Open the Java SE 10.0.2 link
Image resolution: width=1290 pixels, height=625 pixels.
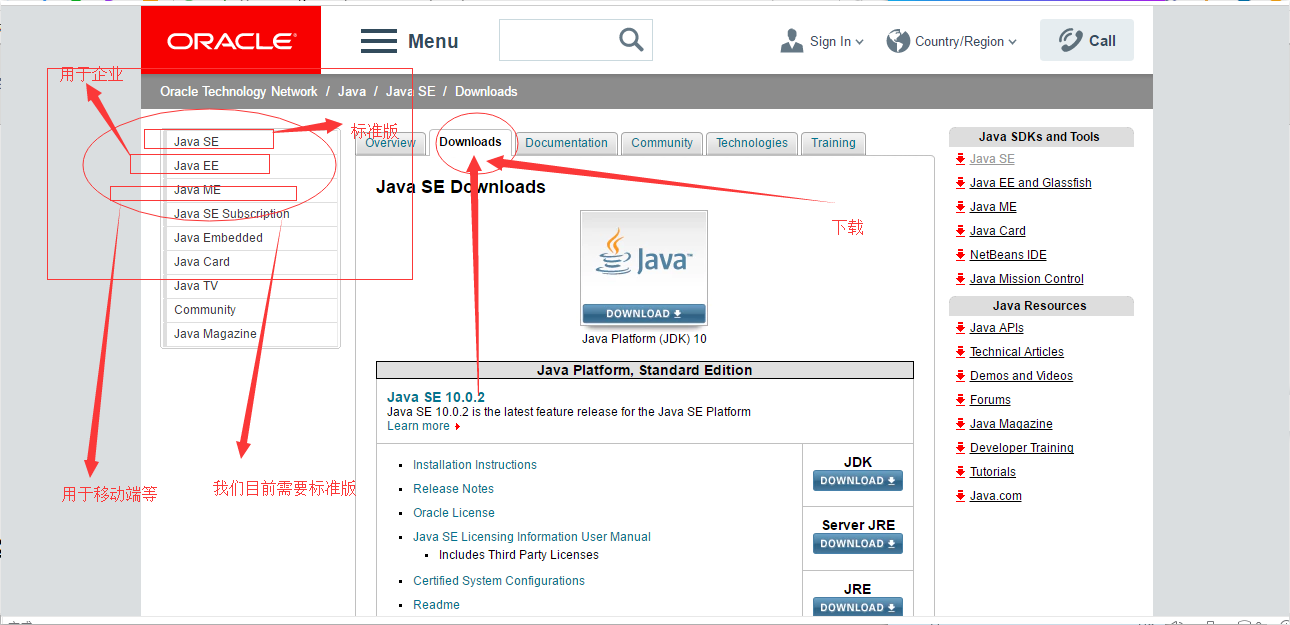[436, 397]
